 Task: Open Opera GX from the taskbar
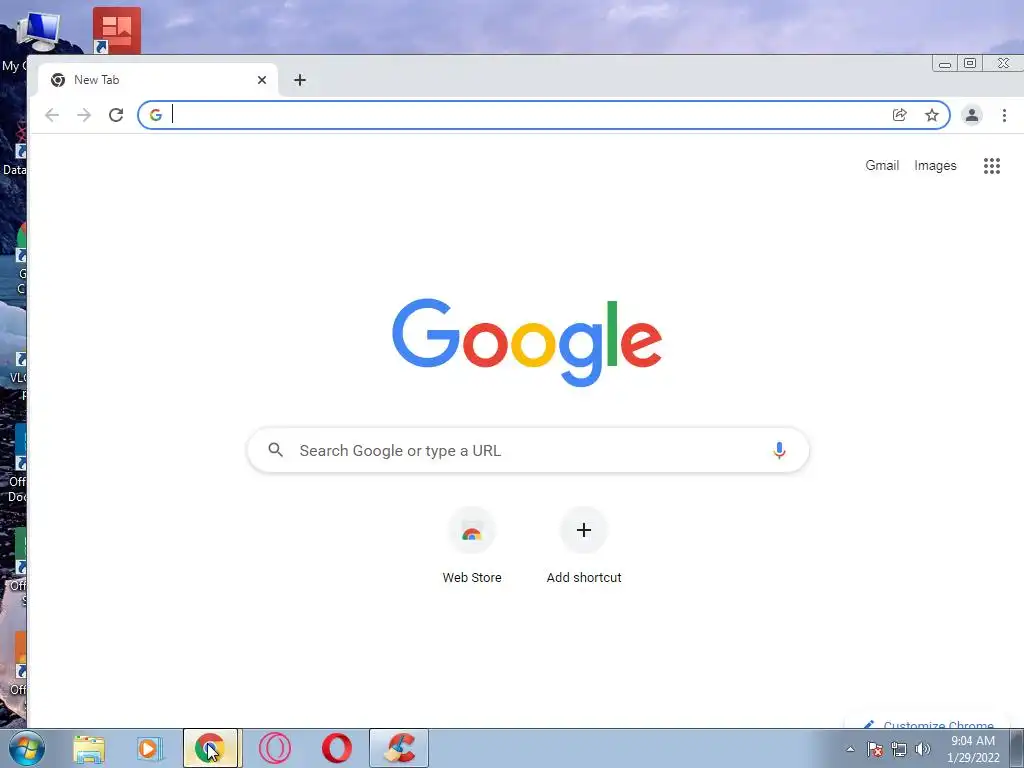click(274, 748)
